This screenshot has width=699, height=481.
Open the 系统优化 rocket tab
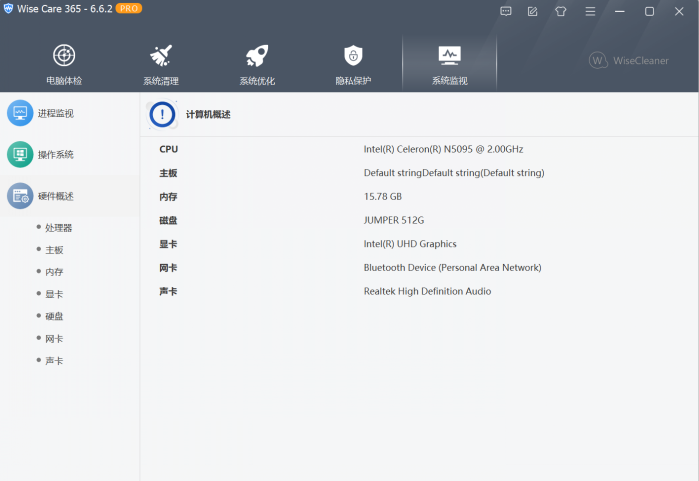[257, 64]
